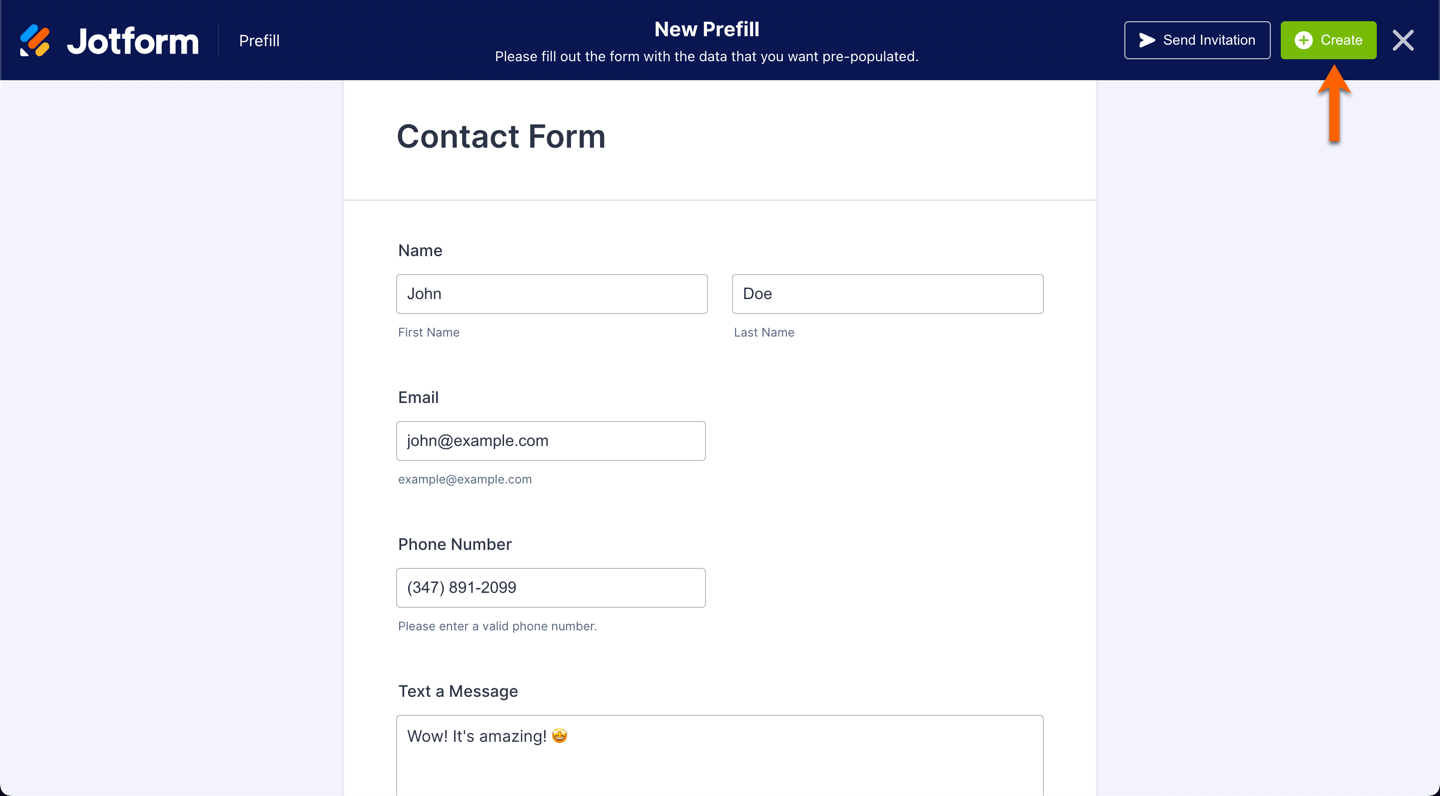Image resolution: width=1440 pixels, height=796 pixels.
Task: Click the Contact Form heading
Action: click(x=501, y=136)
